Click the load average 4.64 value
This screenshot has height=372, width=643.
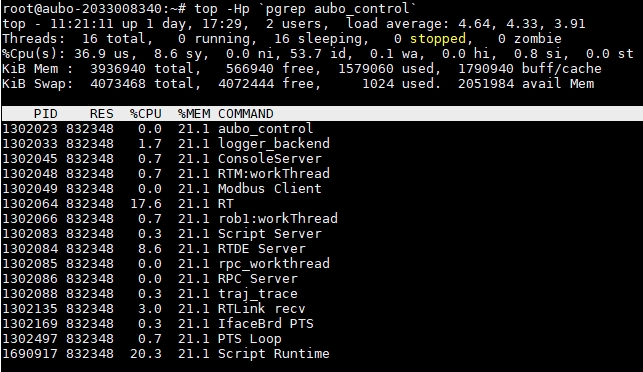click(474, 23)
